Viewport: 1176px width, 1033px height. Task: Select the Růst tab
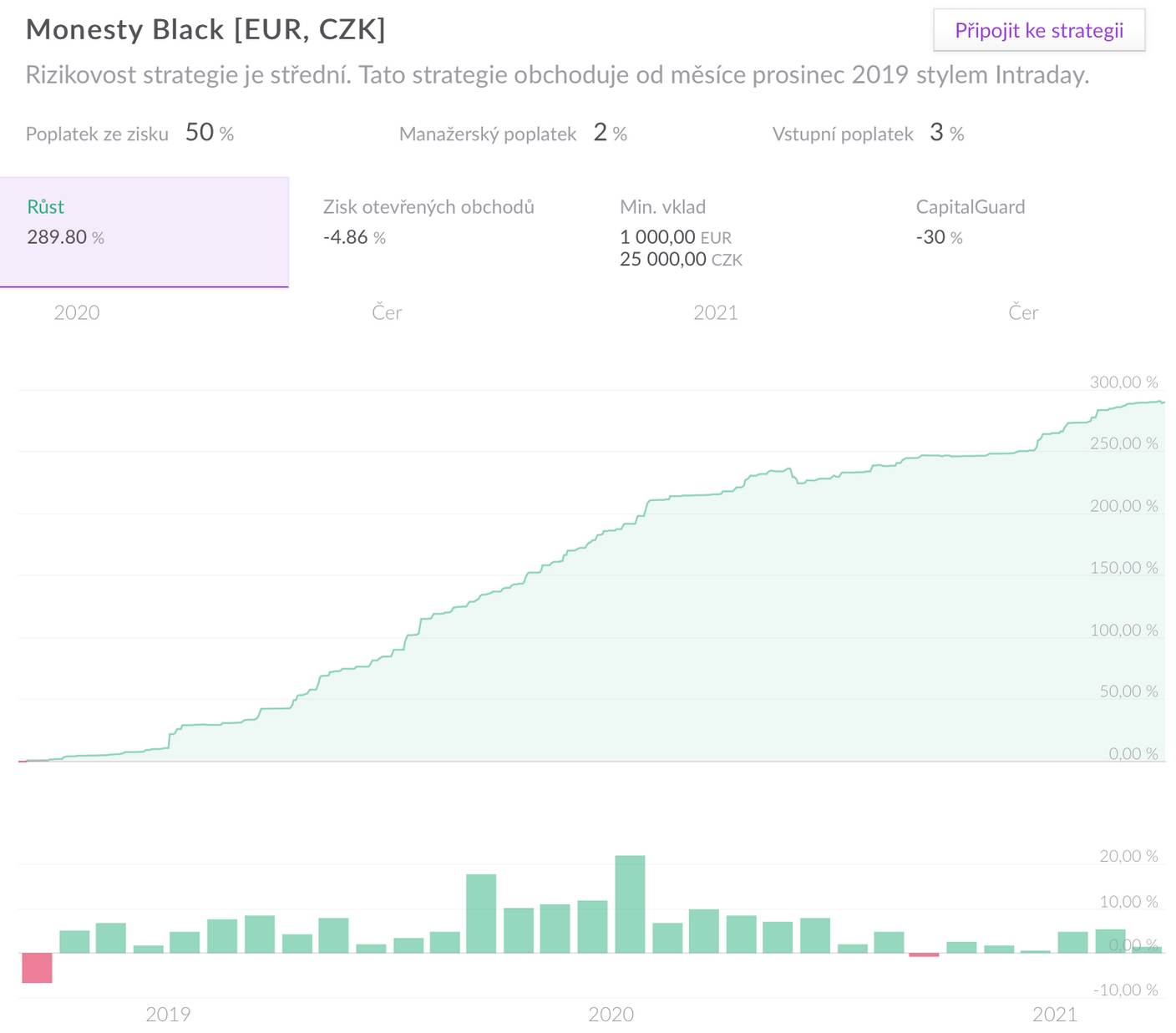pos(144,232)
